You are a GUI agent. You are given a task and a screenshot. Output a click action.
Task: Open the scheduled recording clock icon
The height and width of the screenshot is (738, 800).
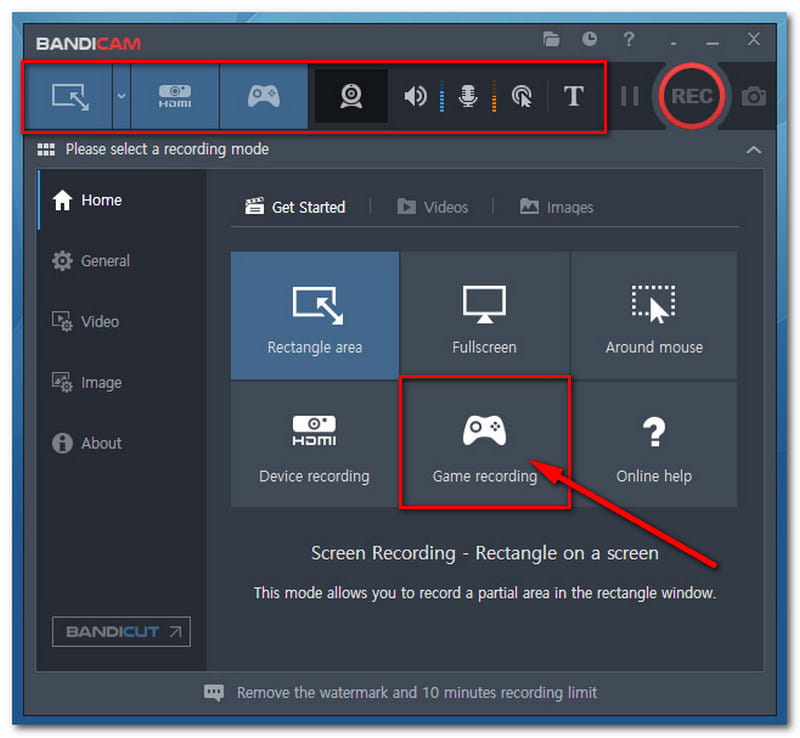click(590, 39)
